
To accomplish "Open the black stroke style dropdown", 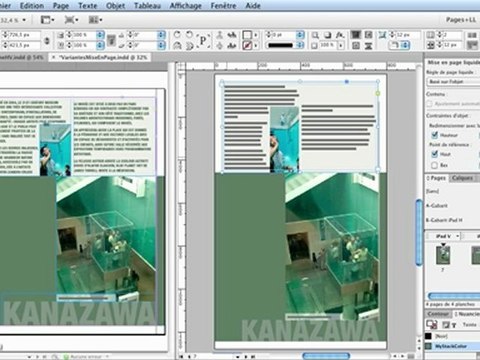I will pos(300,45).
